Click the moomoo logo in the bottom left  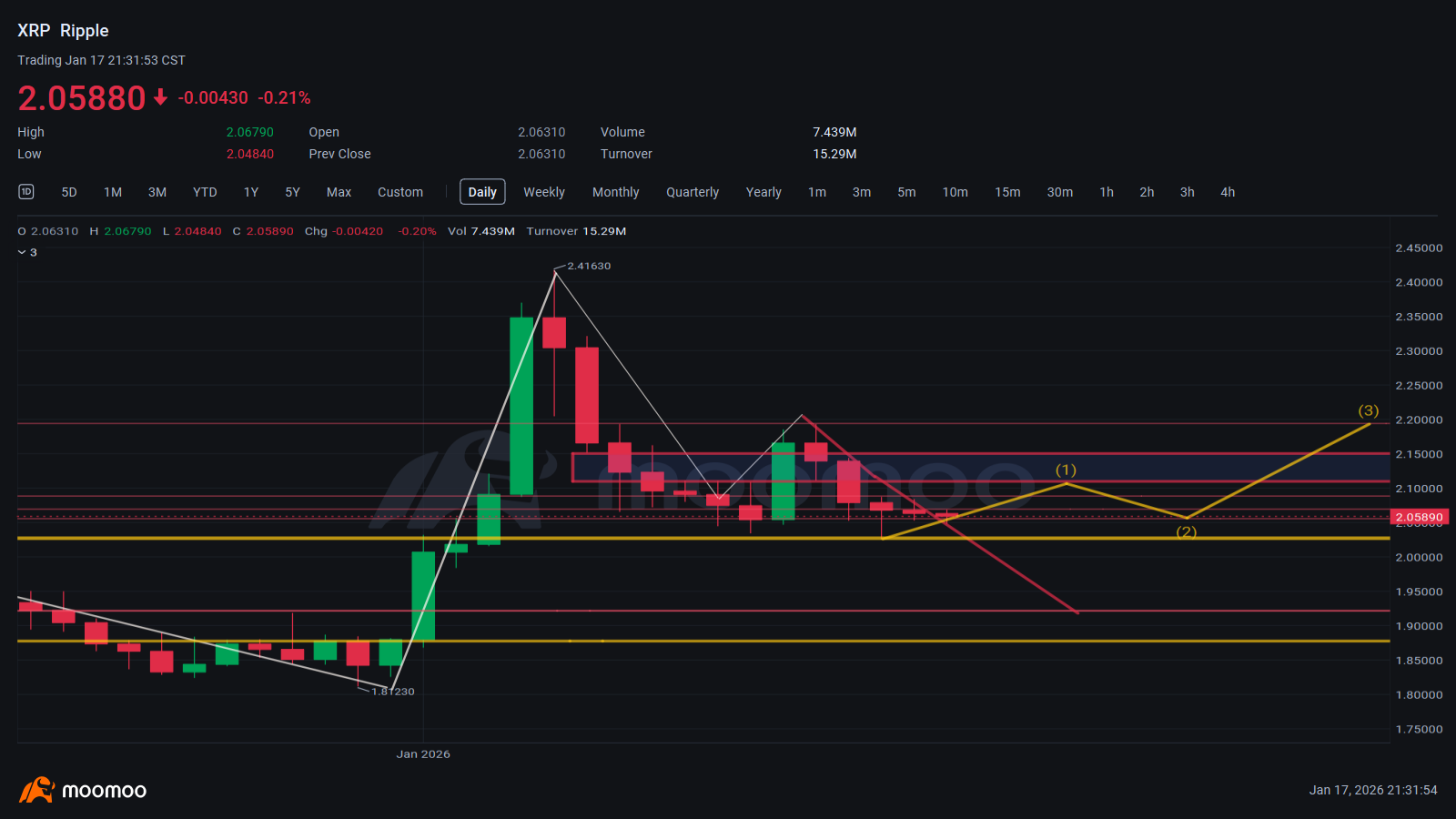83,790
